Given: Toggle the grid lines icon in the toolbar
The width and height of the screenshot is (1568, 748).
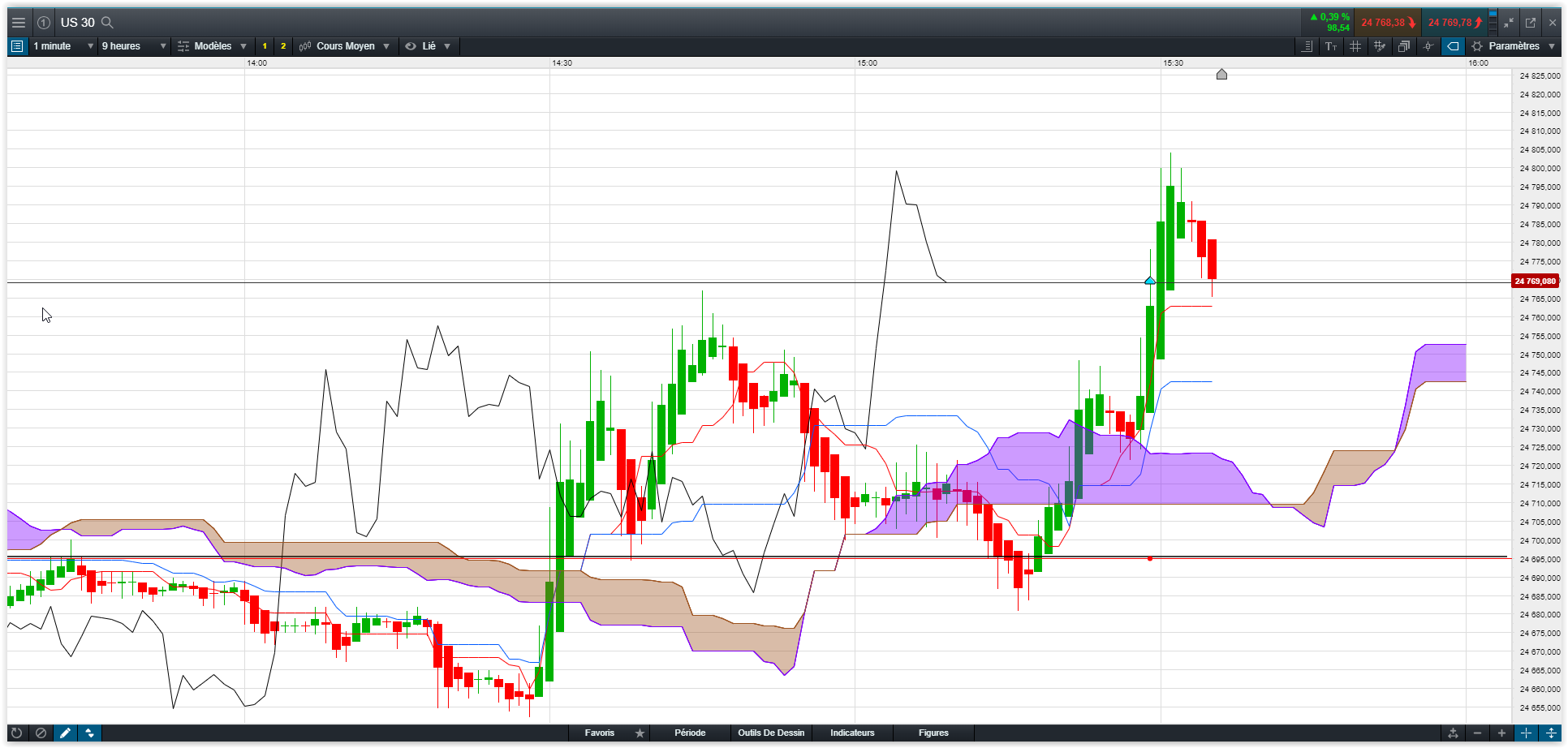Looking at the screenshot, I should coord(1355,46).
